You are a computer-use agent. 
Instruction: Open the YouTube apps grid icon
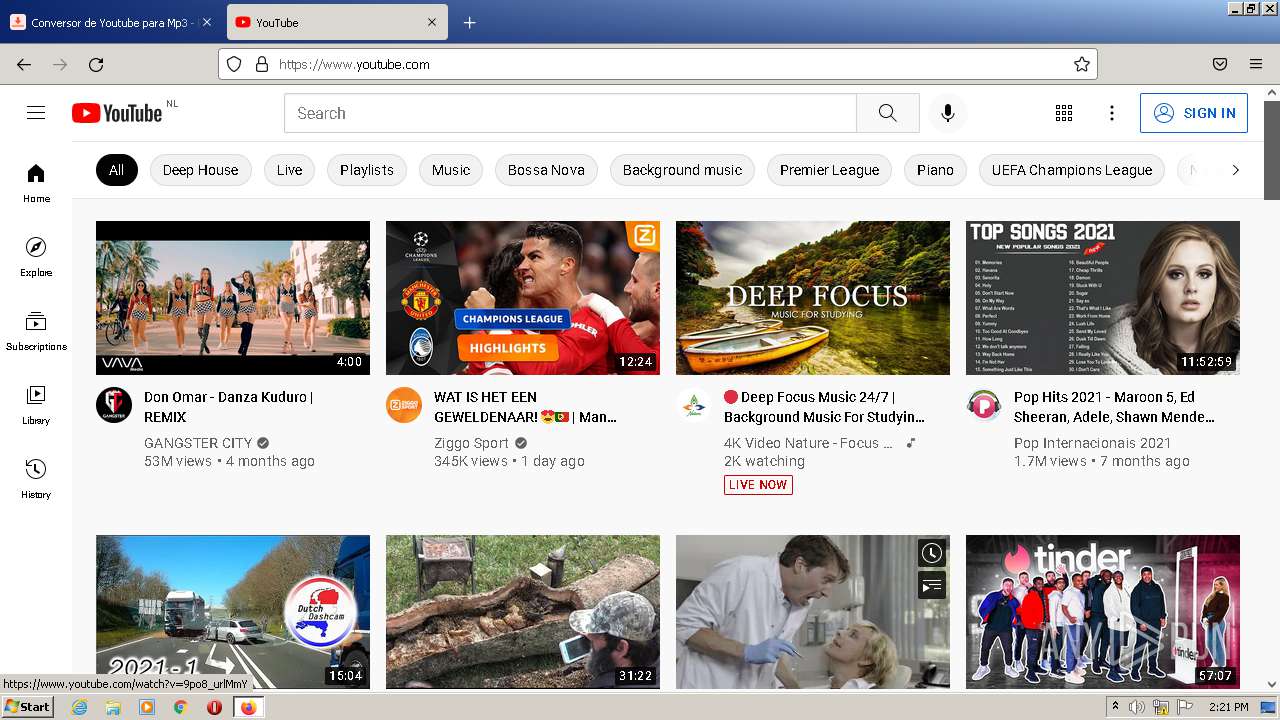coord(1064,113)
